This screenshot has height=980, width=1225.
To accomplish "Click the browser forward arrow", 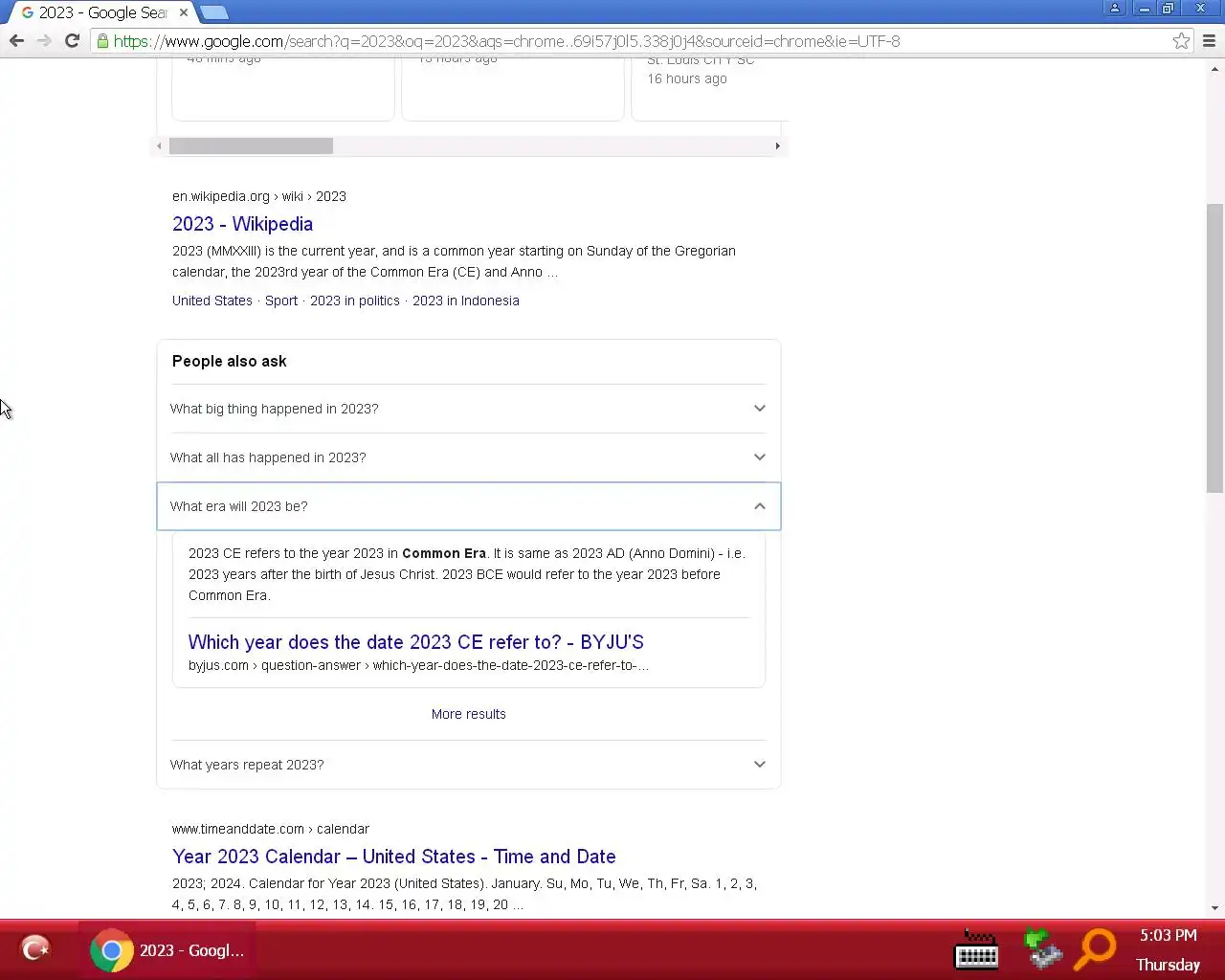I will 44,41.
